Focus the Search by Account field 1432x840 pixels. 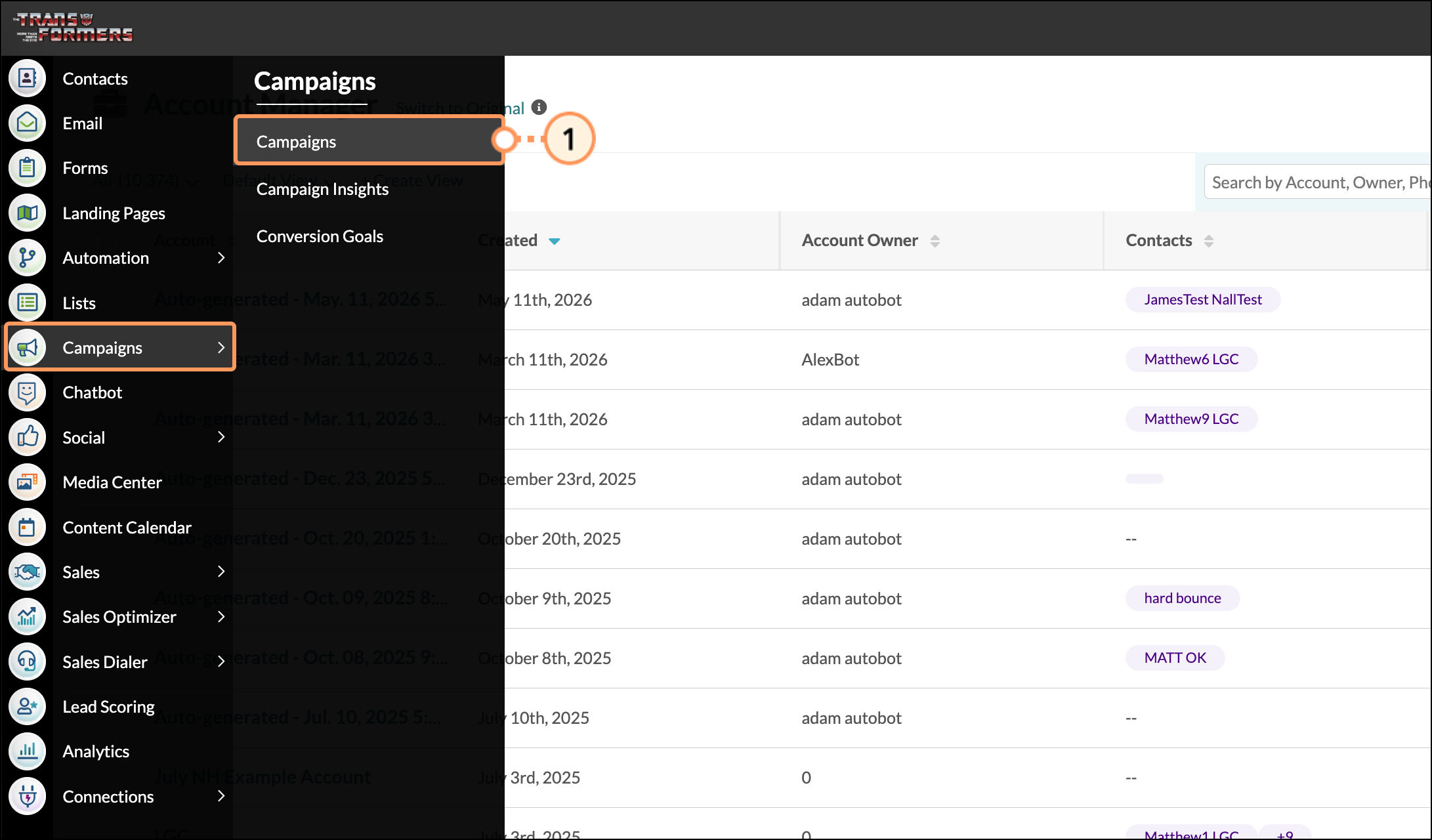coord(1318,182)
